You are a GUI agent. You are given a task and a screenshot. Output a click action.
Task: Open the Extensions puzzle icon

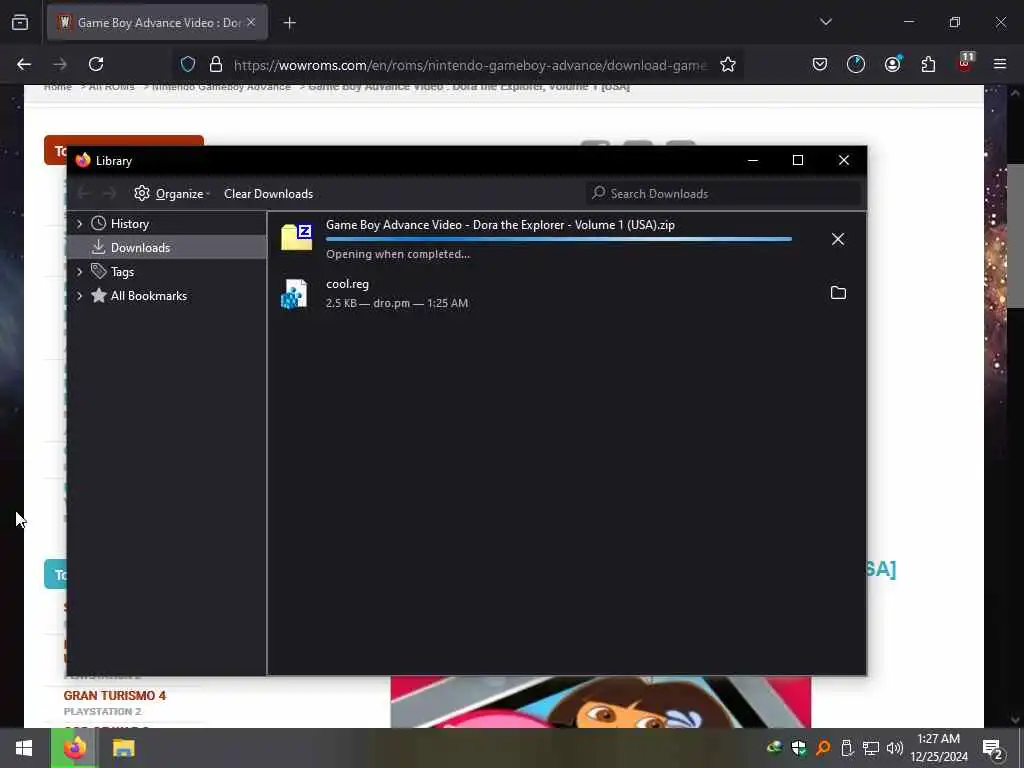click(x=928, y=64)
